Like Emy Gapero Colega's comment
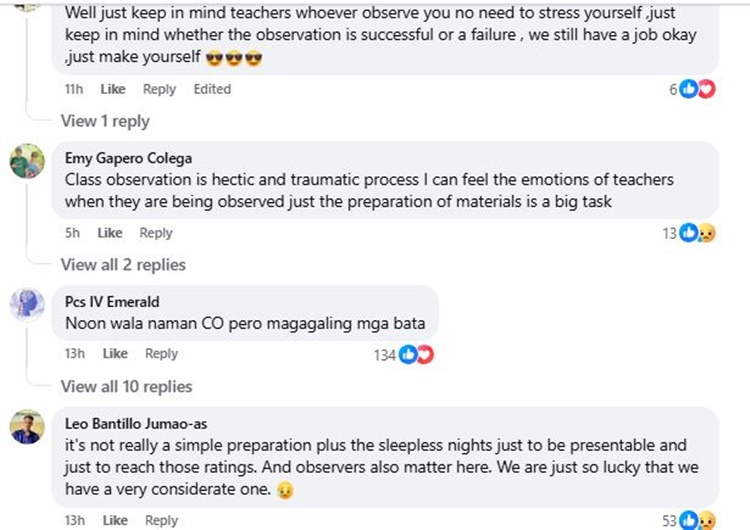 click(110, 233)
